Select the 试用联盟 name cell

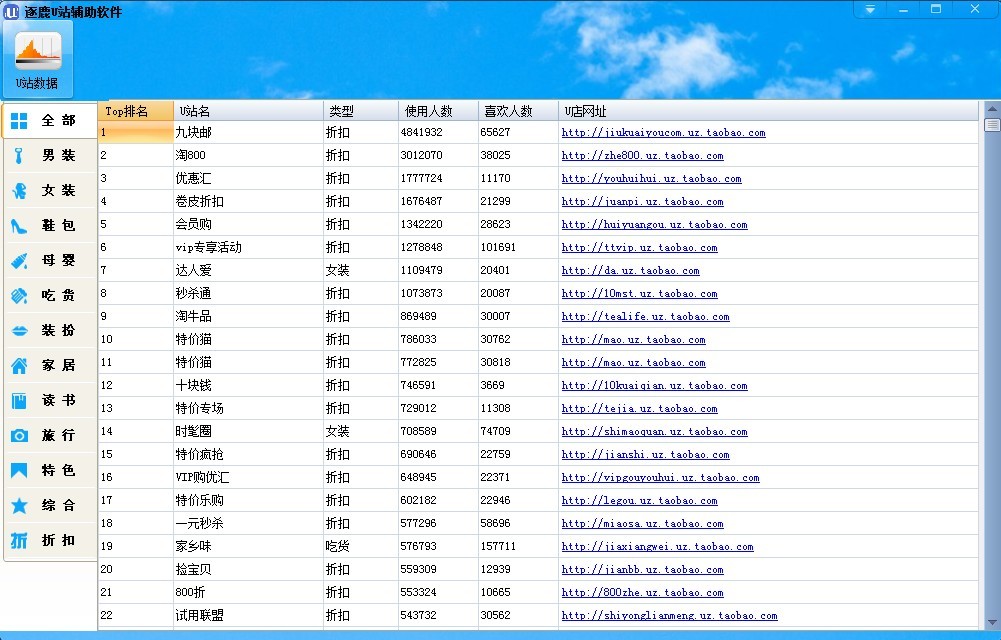click(x=248, y=615)
